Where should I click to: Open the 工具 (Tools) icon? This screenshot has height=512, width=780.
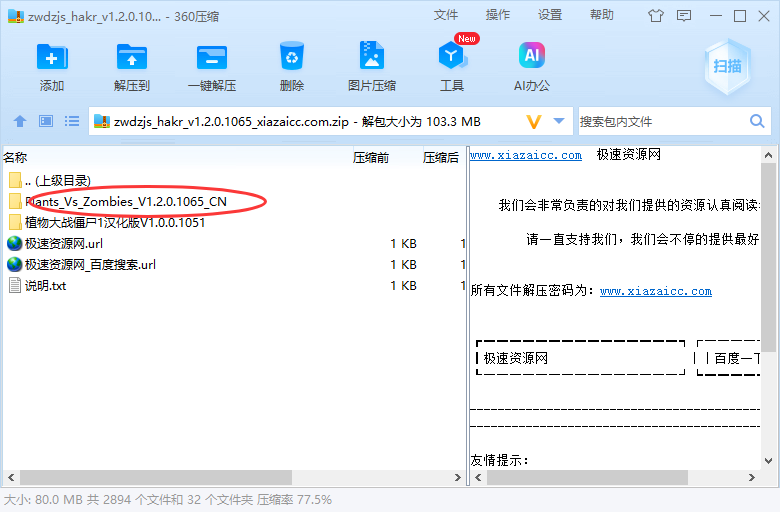point(452,67)
